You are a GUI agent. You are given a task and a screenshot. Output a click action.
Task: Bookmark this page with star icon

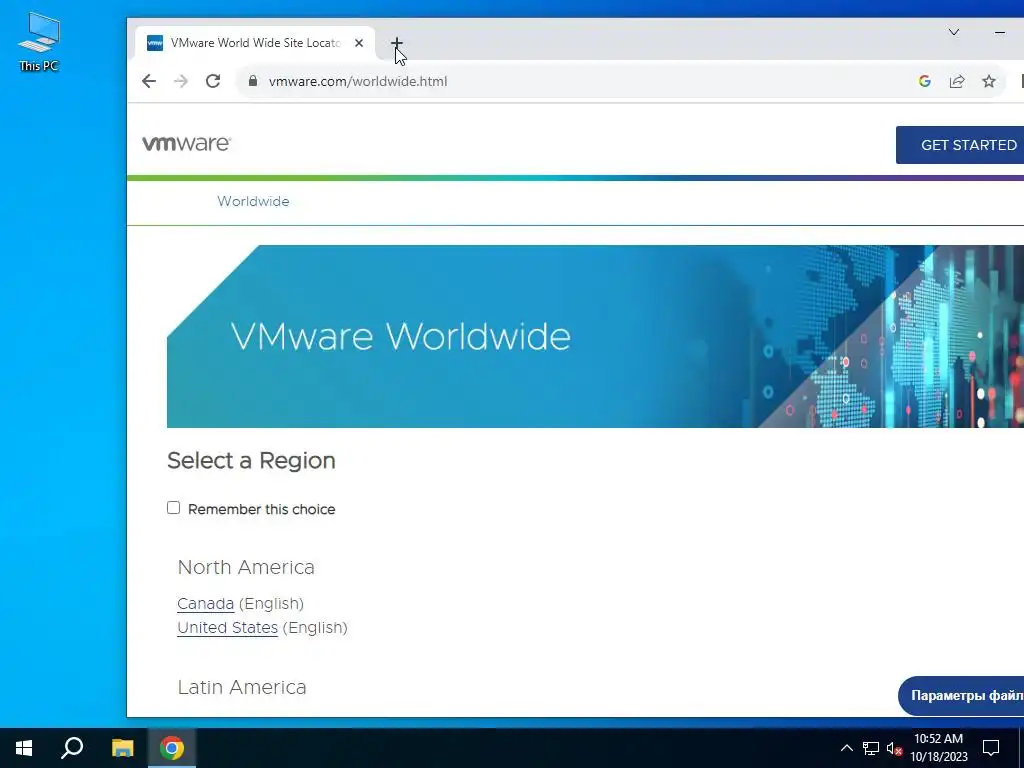[x=989, y=81]
